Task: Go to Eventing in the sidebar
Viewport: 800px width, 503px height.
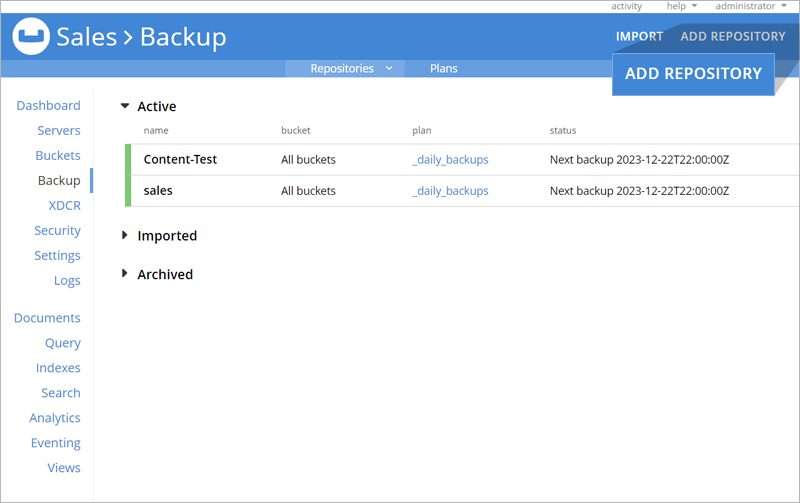Action: [x=56, y=443]
